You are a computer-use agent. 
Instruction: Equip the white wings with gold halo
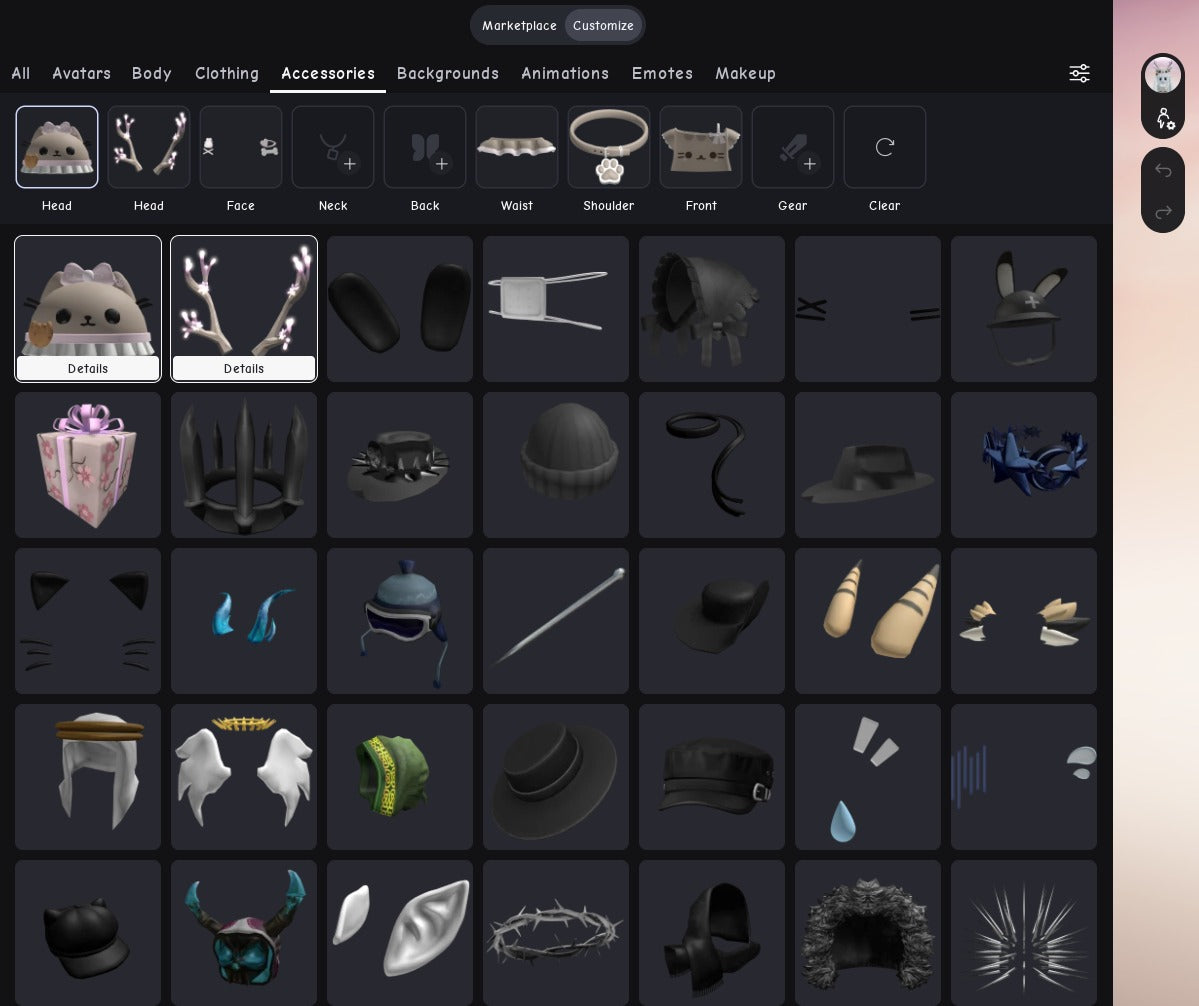point(244,777)
